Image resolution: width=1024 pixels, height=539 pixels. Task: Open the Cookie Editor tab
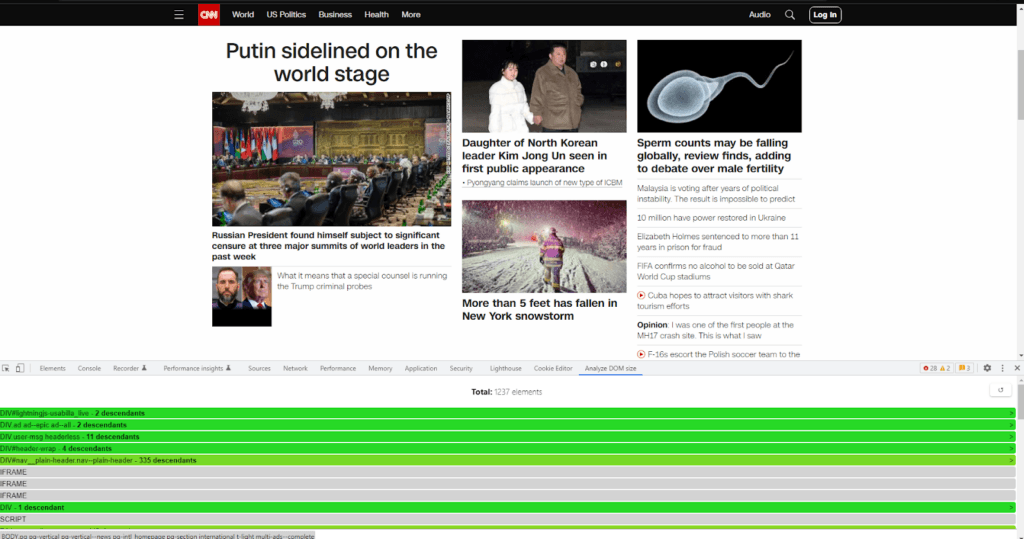[x=552, y=368]
